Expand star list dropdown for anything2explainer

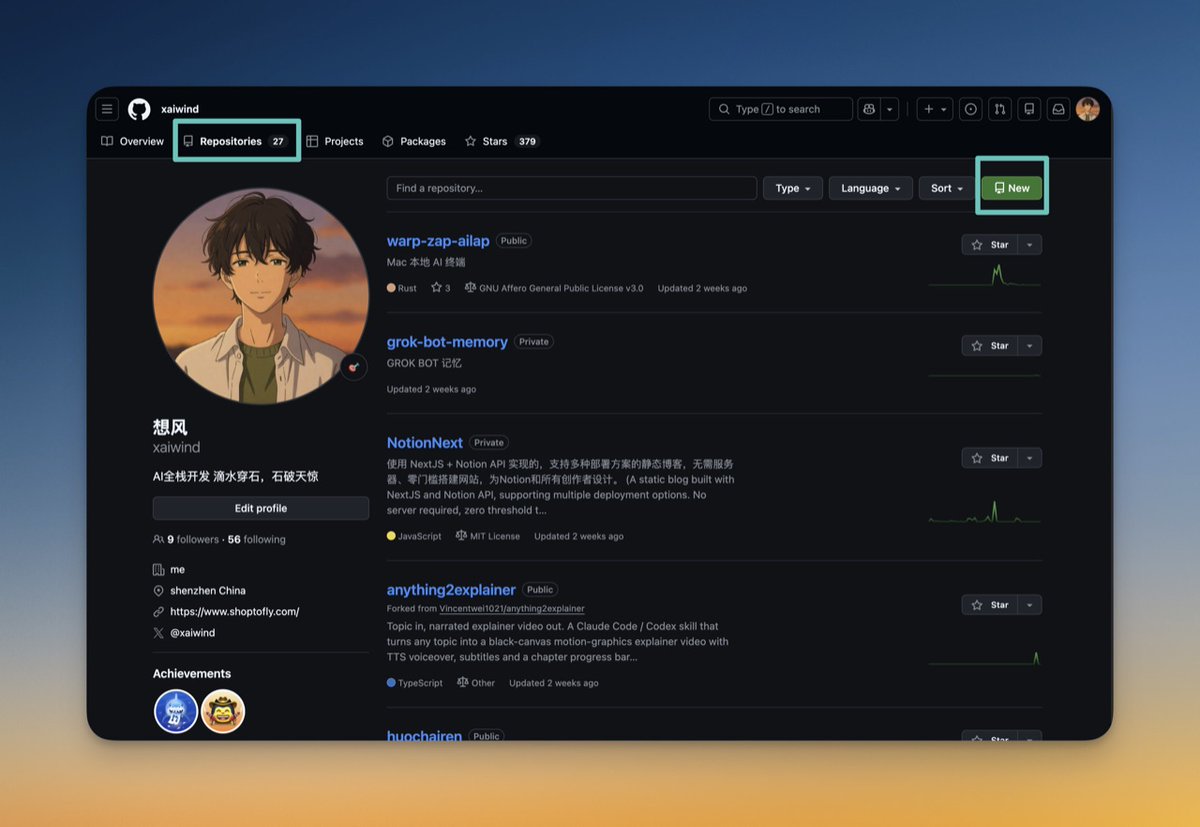tap(1030, 605)
